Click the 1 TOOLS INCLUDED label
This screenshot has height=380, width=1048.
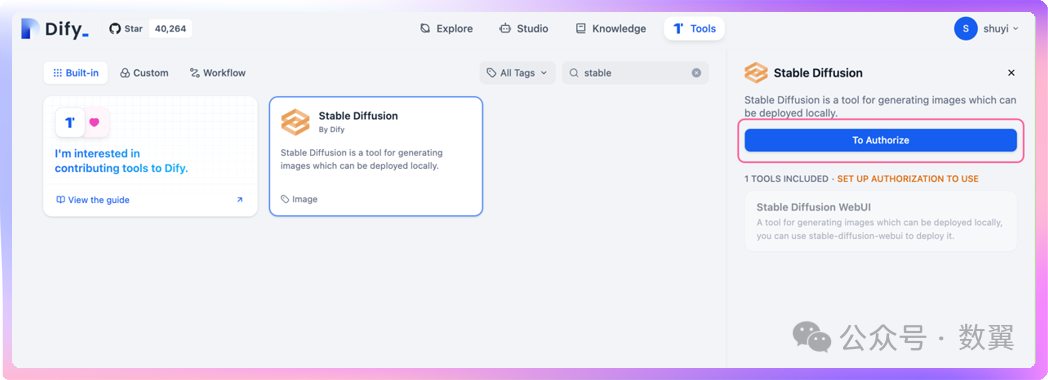point(786,179)
